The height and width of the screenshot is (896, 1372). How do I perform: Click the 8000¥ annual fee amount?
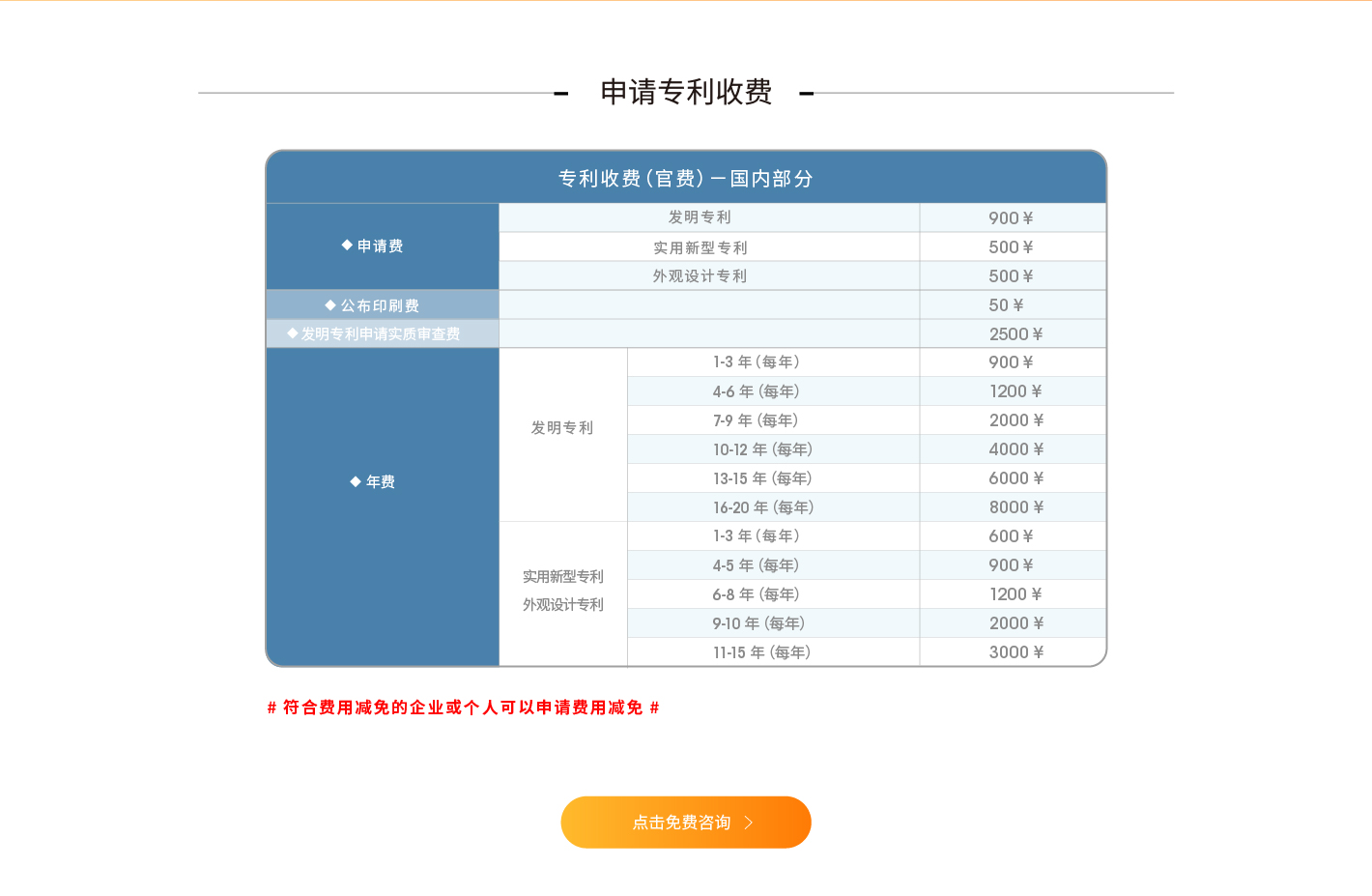[1015, 507]
